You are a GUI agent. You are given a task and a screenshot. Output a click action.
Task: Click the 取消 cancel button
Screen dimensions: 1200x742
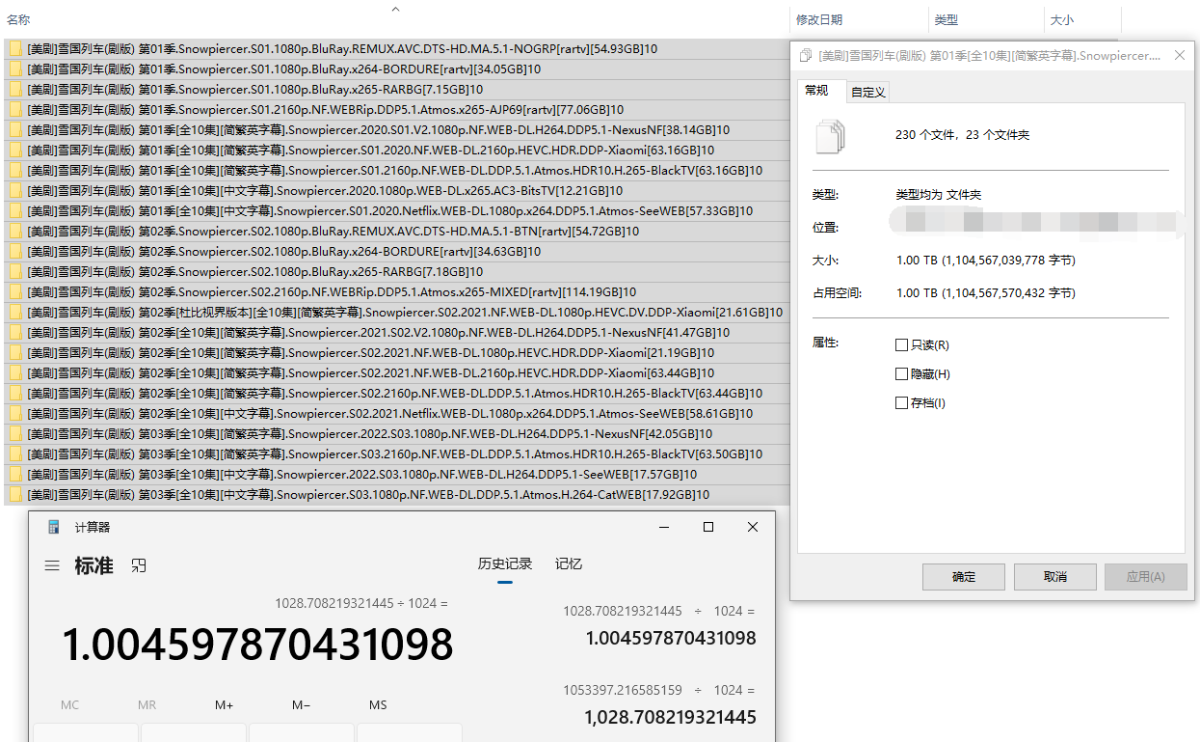pos(1055,577)
